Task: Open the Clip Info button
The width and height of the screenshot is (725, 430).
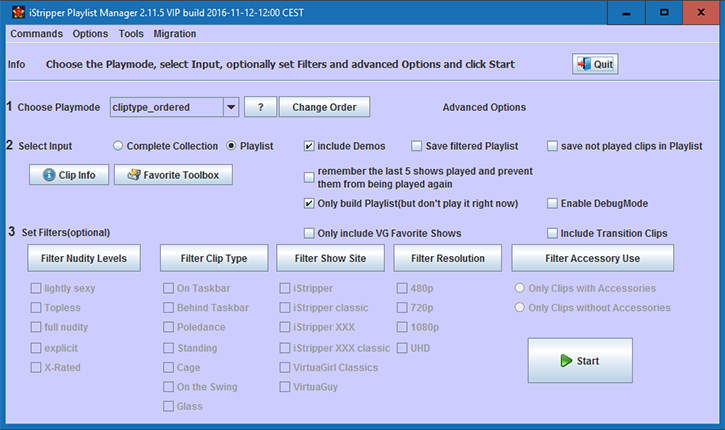Action: (69, 175)
